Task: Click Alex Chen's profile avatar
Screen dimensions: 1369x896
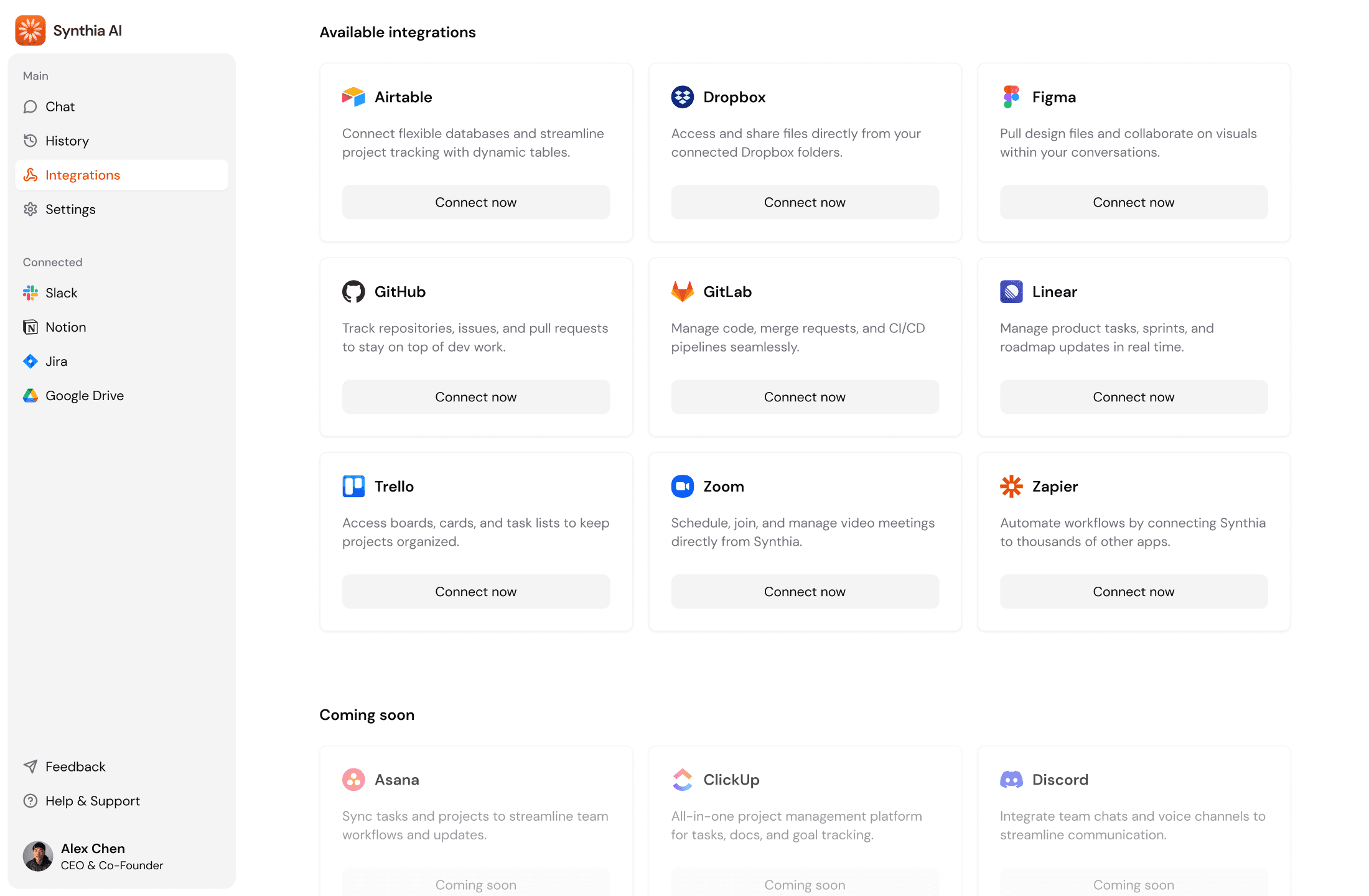Action: 38,856
